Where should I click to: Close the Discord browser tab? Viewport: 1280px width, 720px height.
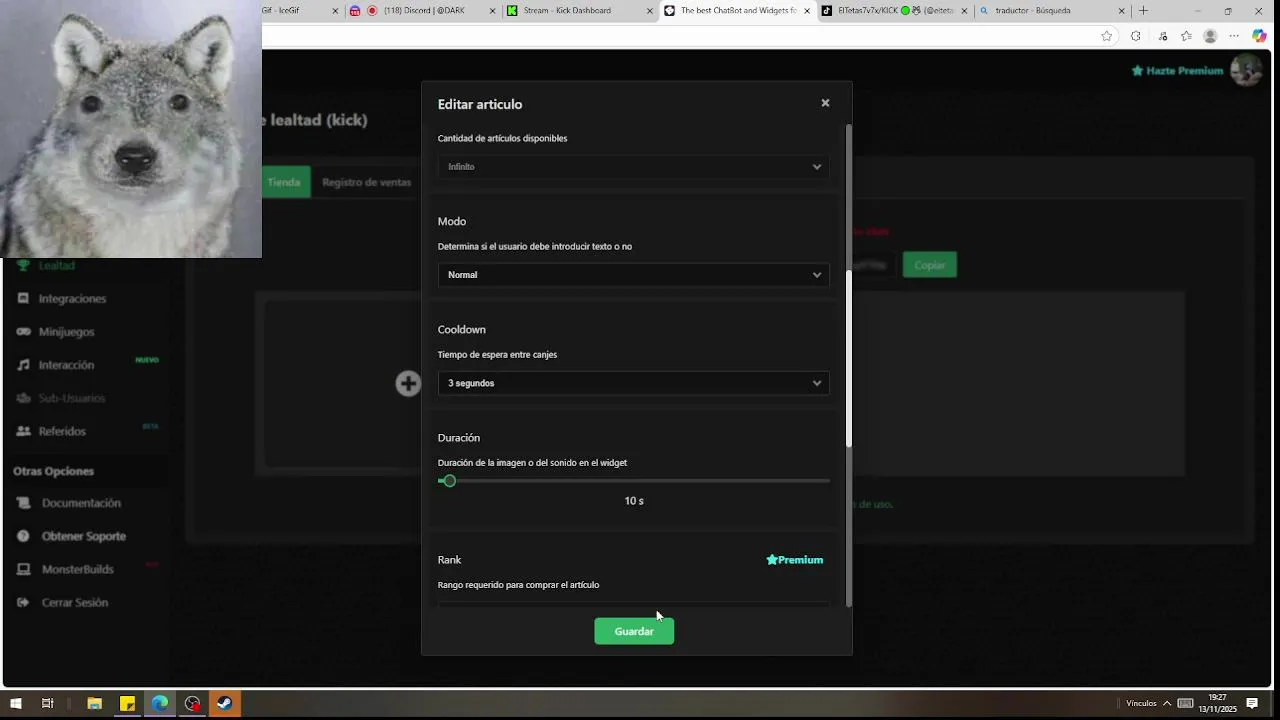point(492,11)
